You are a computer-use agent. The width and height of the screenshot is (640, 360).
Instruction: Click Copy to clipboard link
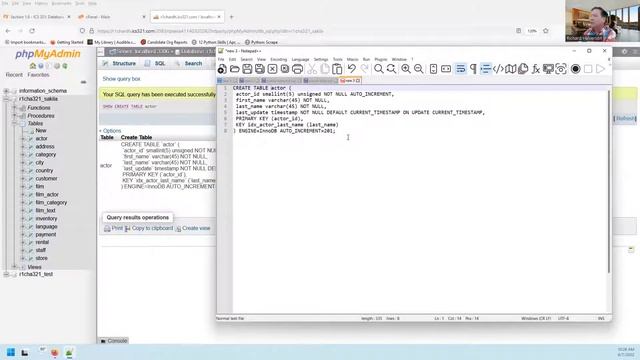point(149,228)
